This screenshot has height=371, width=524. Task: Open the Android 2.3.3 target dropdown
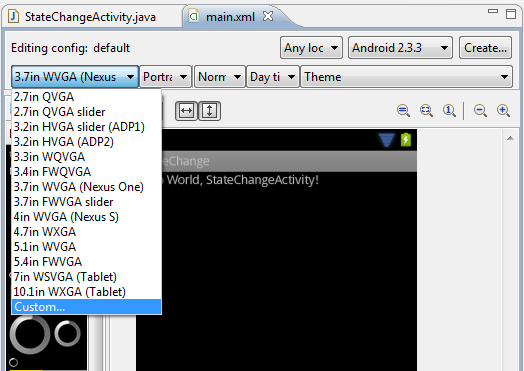point(400,48)
